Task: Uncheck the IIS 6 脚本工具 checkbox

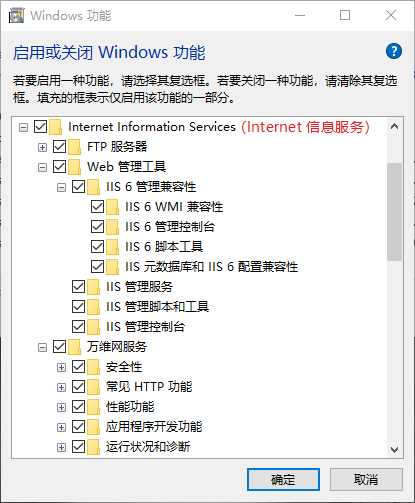Action: point(97,247)
